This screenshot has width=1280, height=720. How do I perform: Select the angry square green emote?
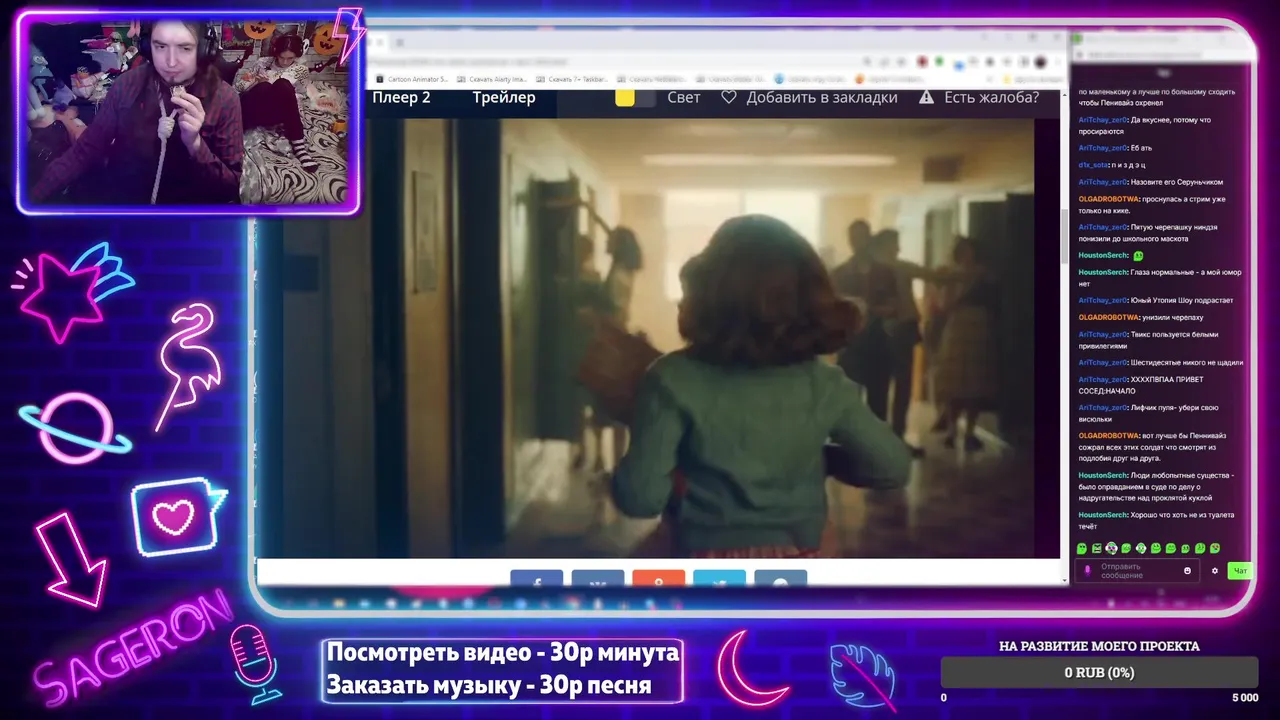[x=1097, y=548]
